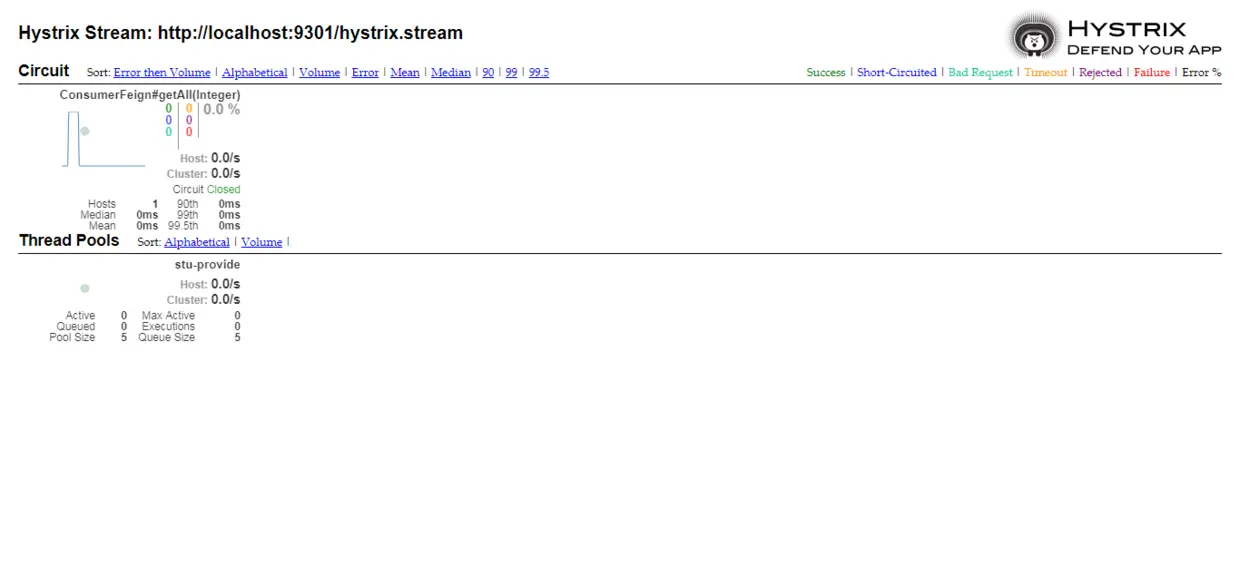The height and width of the screenshot is (576, 1240).
Task: Click the Defend Your App tagline
Action: point(1144,50)
